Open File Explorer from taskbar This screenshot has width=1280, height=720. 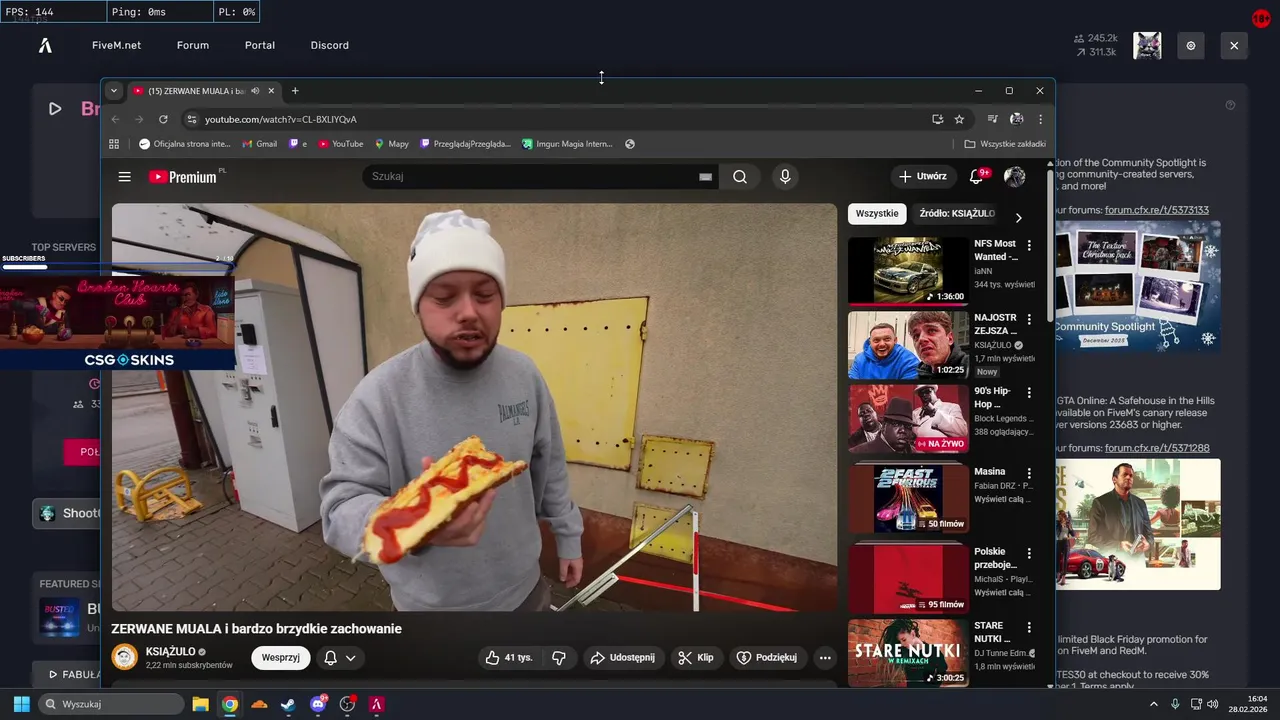(x=200, y=704)
